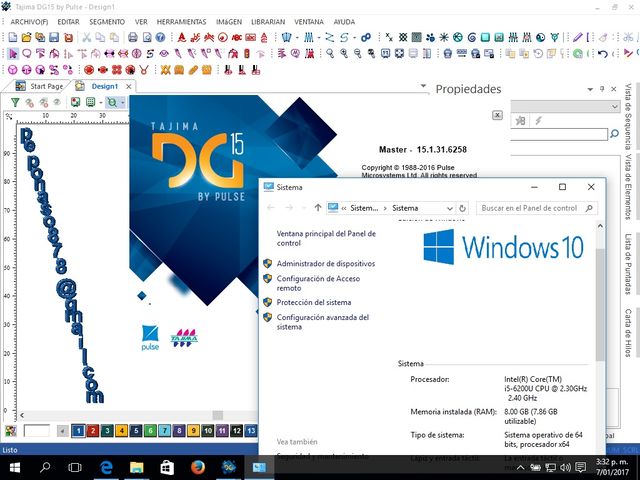The image size is (640, 480).
Task: Toggle the realistic 3D view button
Action: (75, 102)
